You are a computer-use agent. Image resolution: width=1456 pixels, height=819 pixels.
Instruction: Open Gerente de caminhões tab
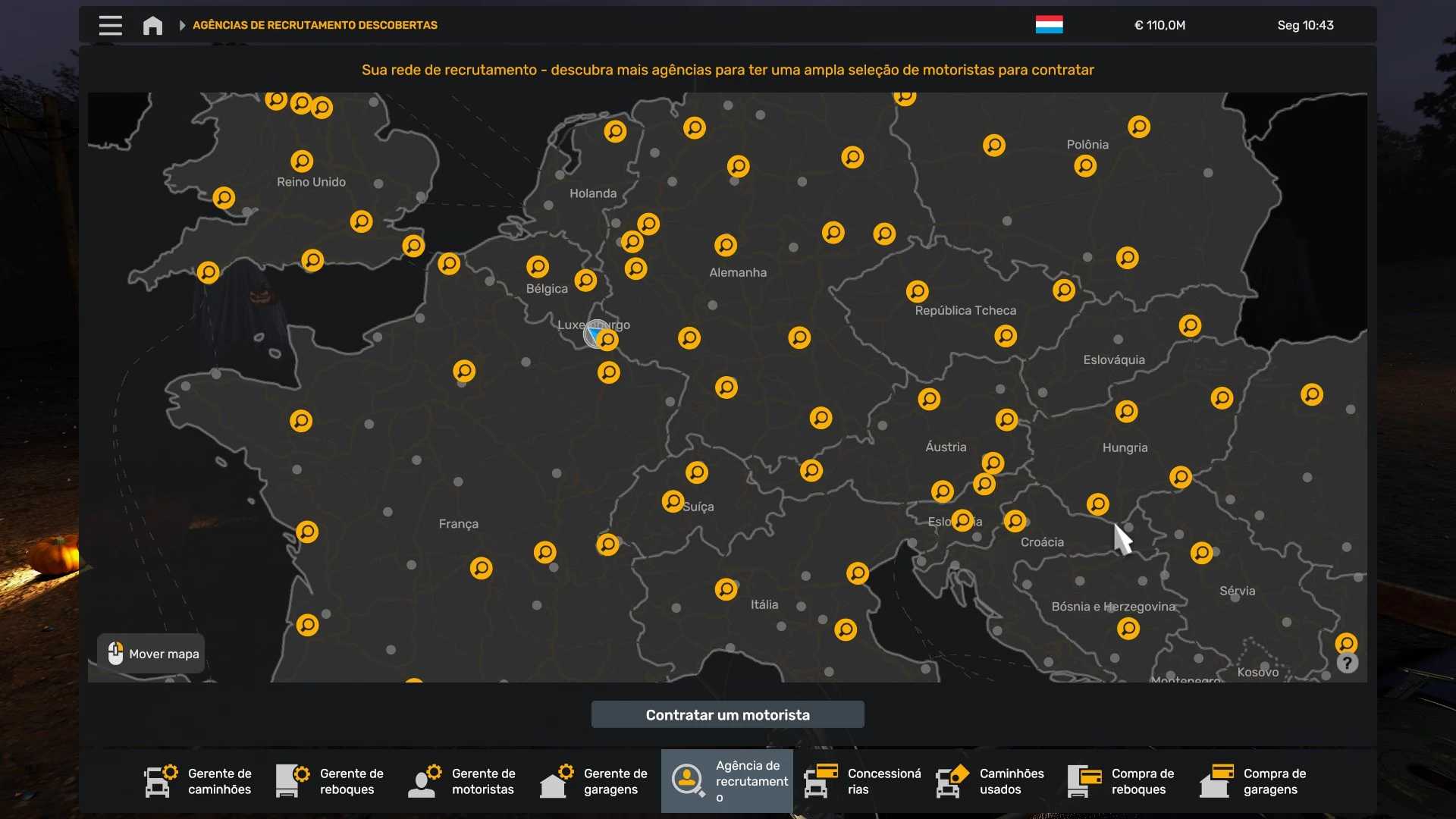199,781
